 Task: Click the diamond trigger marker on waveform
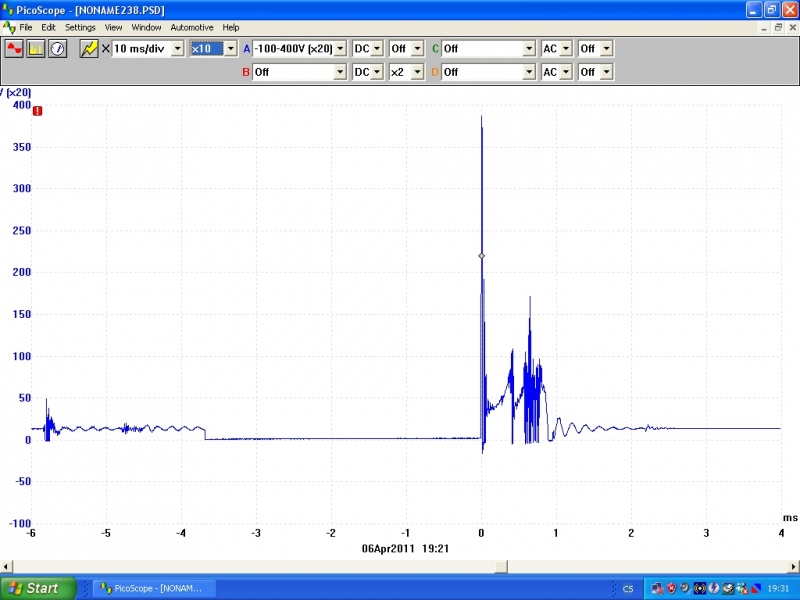click(x=481, y=256)
